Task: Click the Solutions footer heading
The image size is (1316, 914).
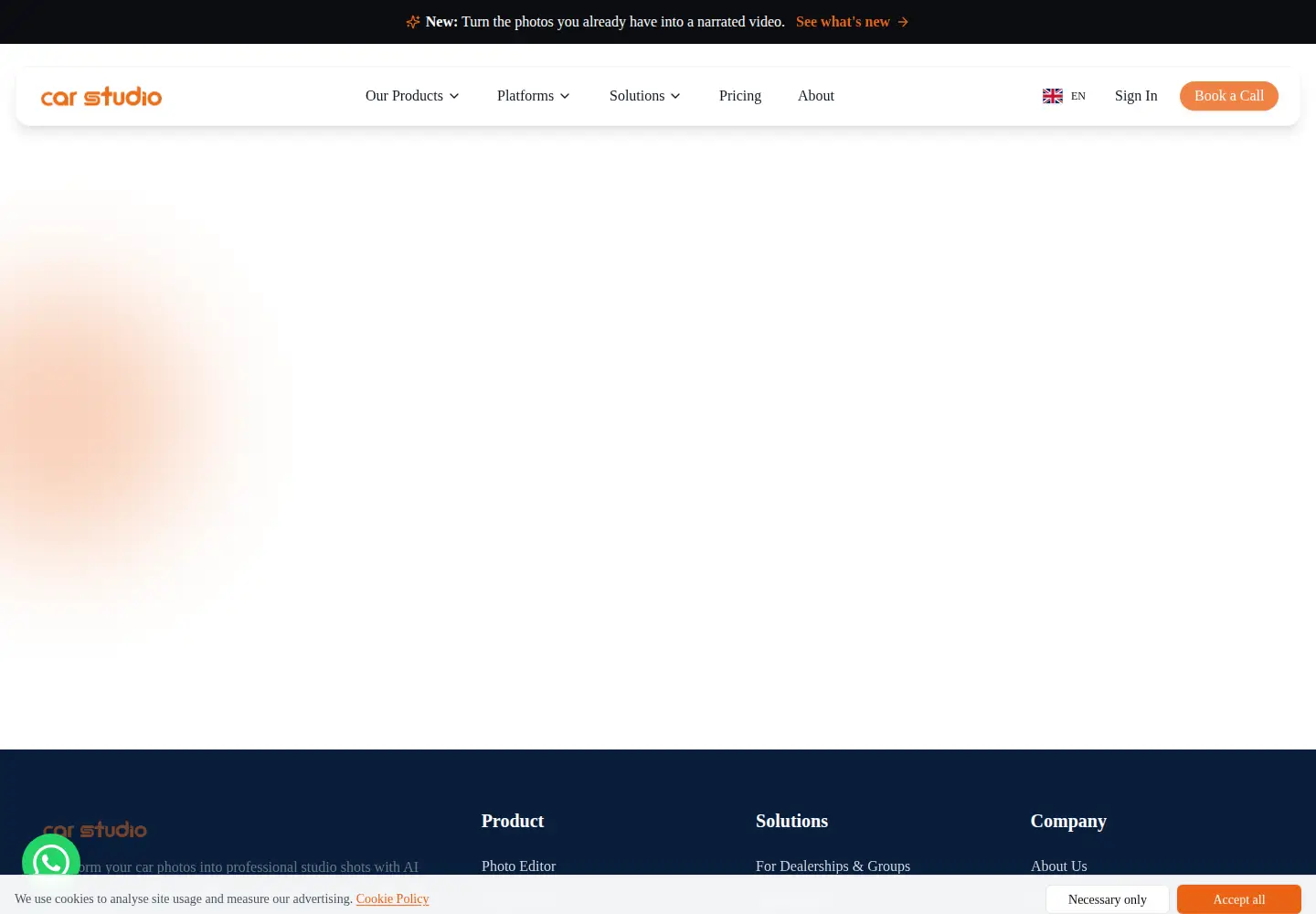Action: pyautogui.click(x=791, y=821)
